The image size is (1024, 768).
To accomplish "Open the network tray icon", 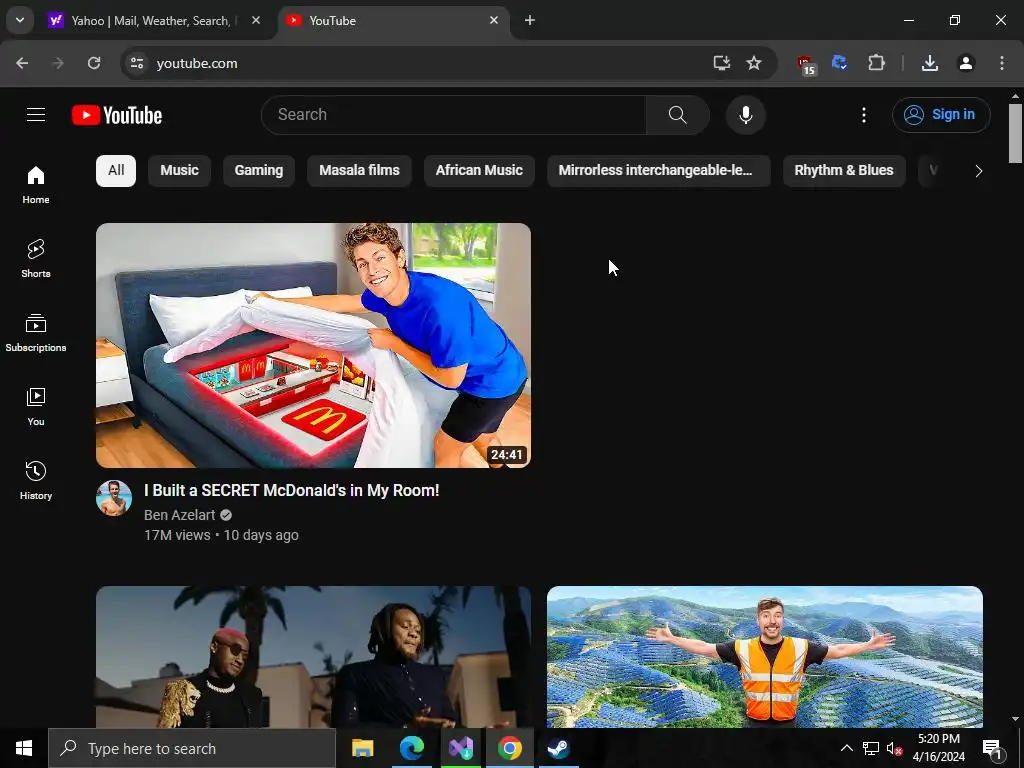I will (x=871, y=748).
